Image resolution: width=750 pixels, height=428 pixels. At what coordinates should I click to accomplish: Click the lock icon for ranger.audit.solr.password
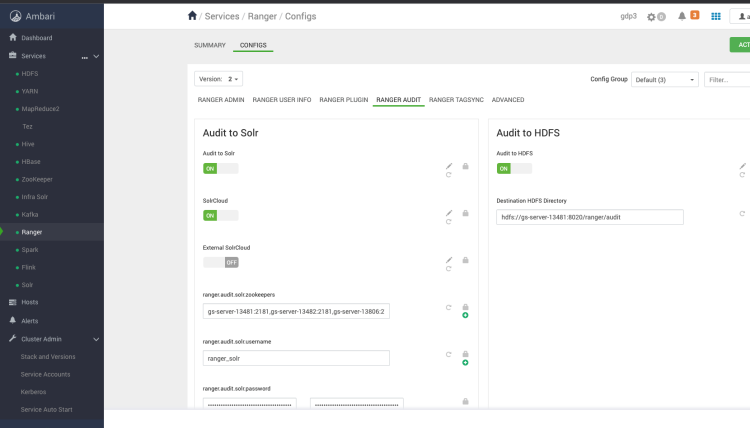pos(465,401)
